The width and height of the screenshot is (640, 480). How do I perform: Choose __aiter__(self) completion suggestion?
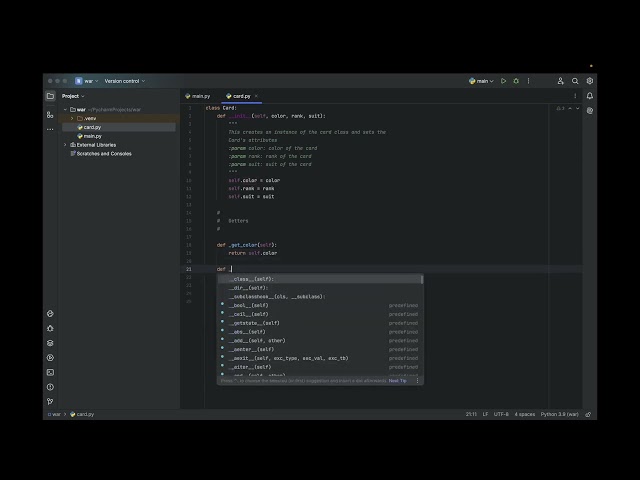[319, 367]
